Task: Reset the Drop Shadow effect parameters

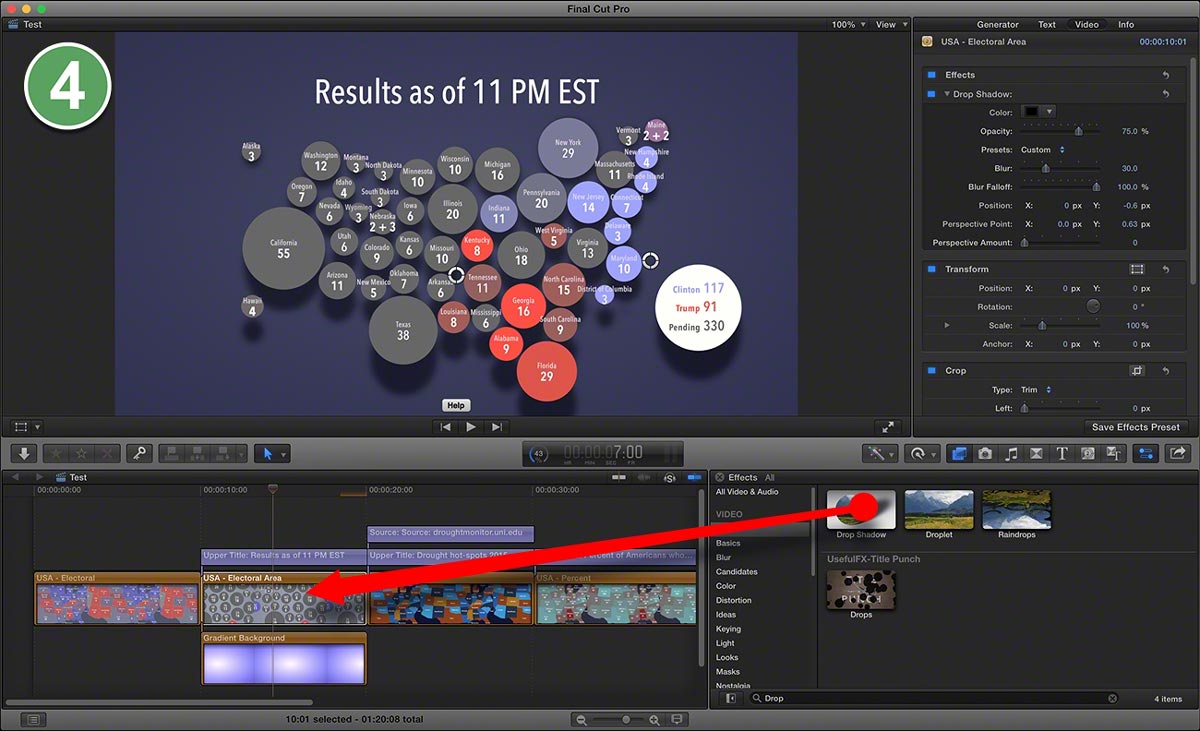Action: (1165, 94)
